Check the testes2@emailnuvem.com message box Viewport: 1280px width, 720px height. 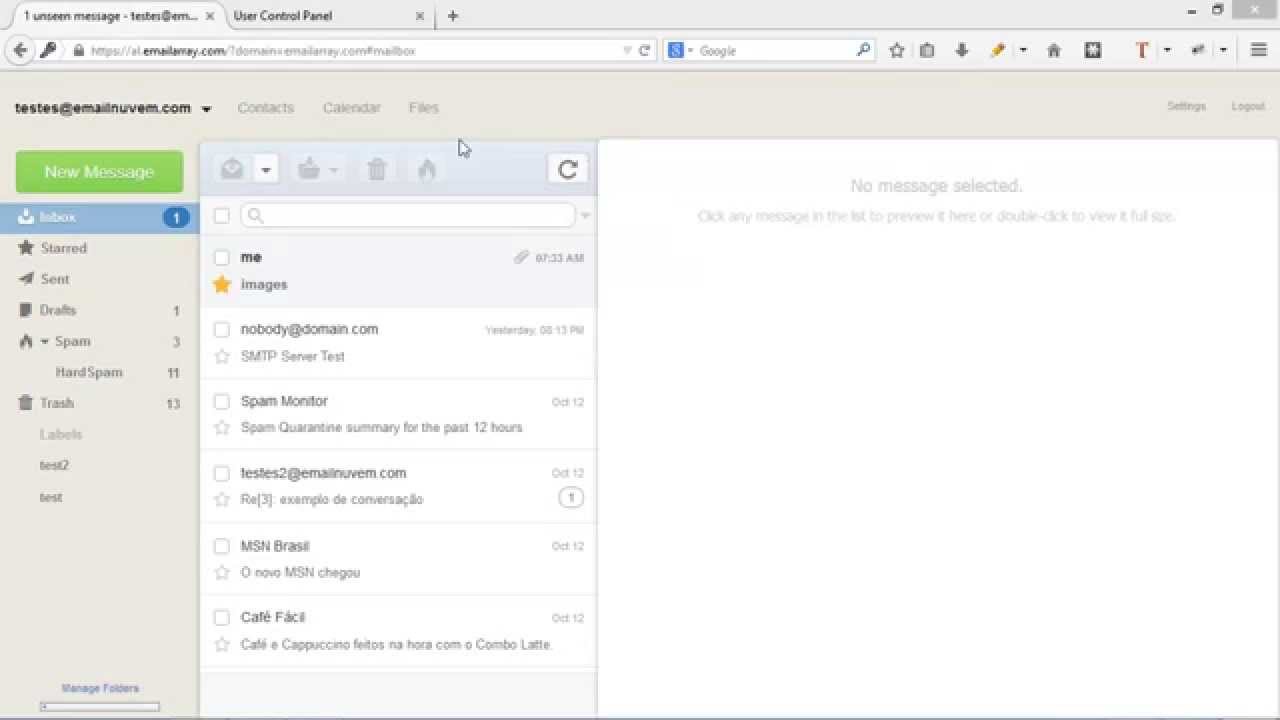(x=222, y=473)
